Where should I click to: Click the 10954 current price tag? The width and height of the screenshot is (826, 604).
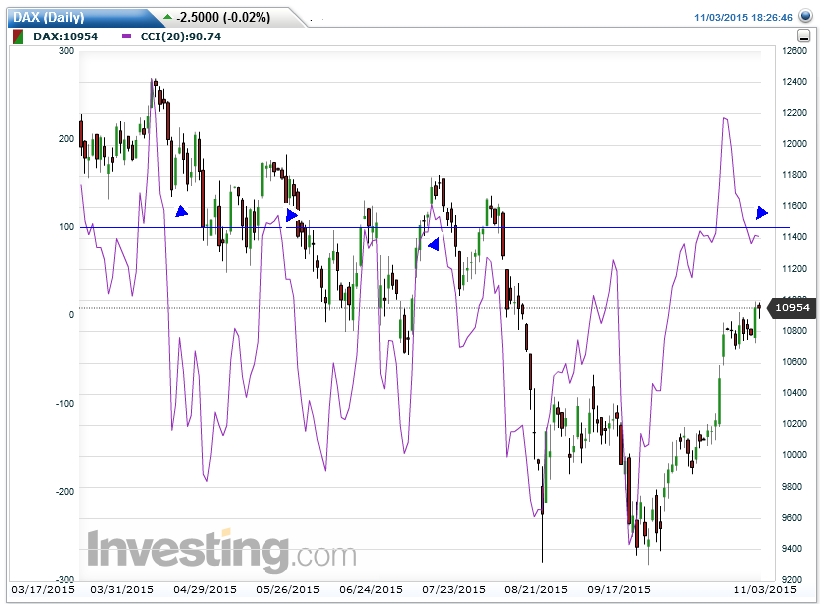click(x=792, y=308)
